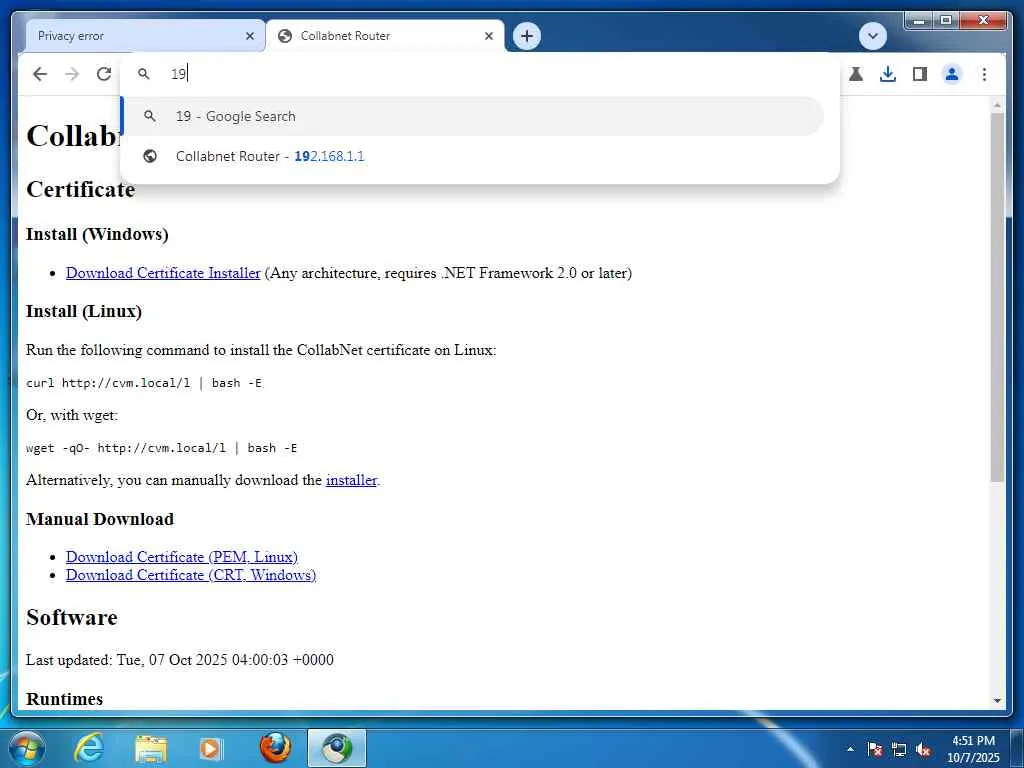Open network status tray icon
The image size is (1024, 768).
point(899,749)
